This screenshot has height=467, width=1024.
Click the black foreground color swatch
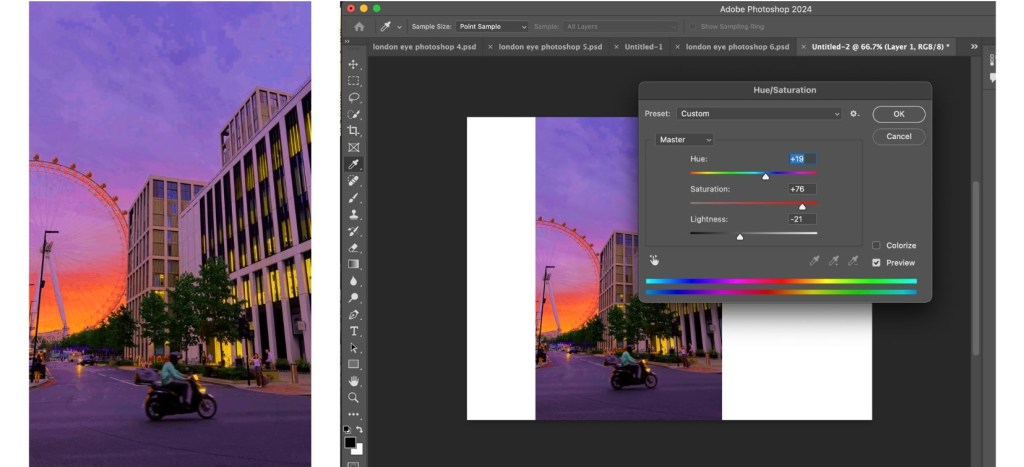click(x=350, y=442)
